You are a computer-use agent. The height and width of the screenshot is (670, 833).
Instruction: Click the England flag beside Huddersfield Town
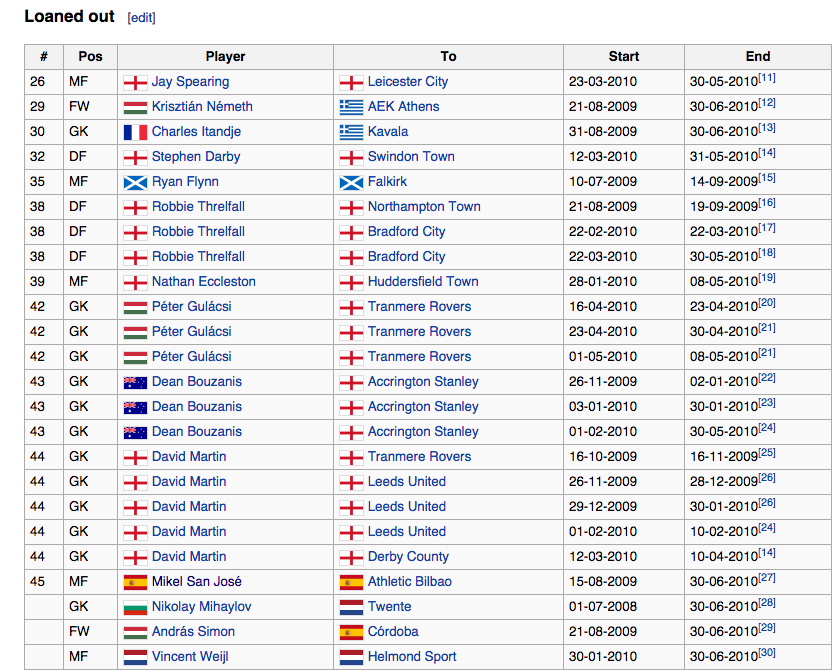[x=351, y=283]
